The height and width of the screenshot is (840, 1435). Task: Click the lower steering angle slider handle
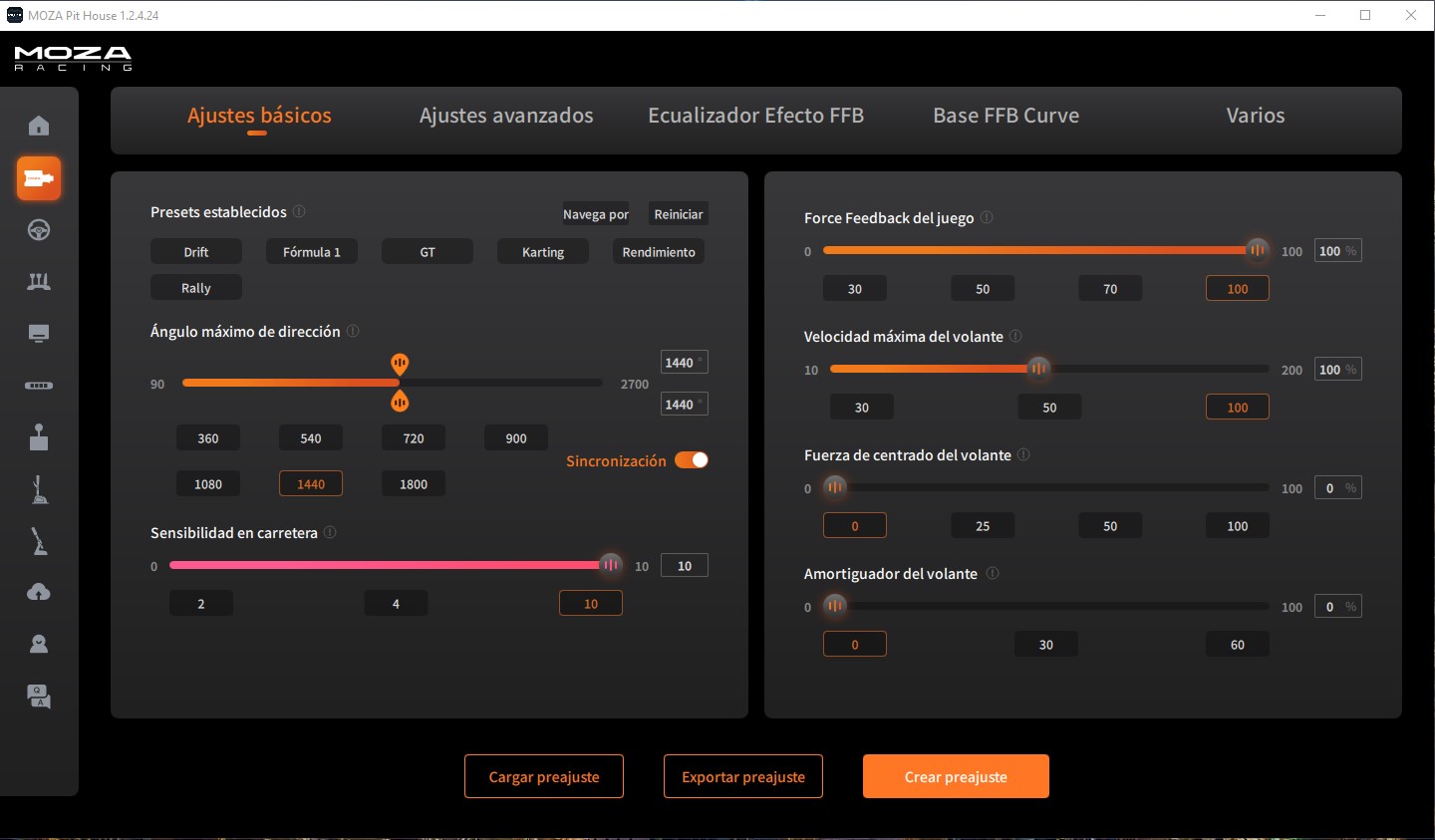400,402
